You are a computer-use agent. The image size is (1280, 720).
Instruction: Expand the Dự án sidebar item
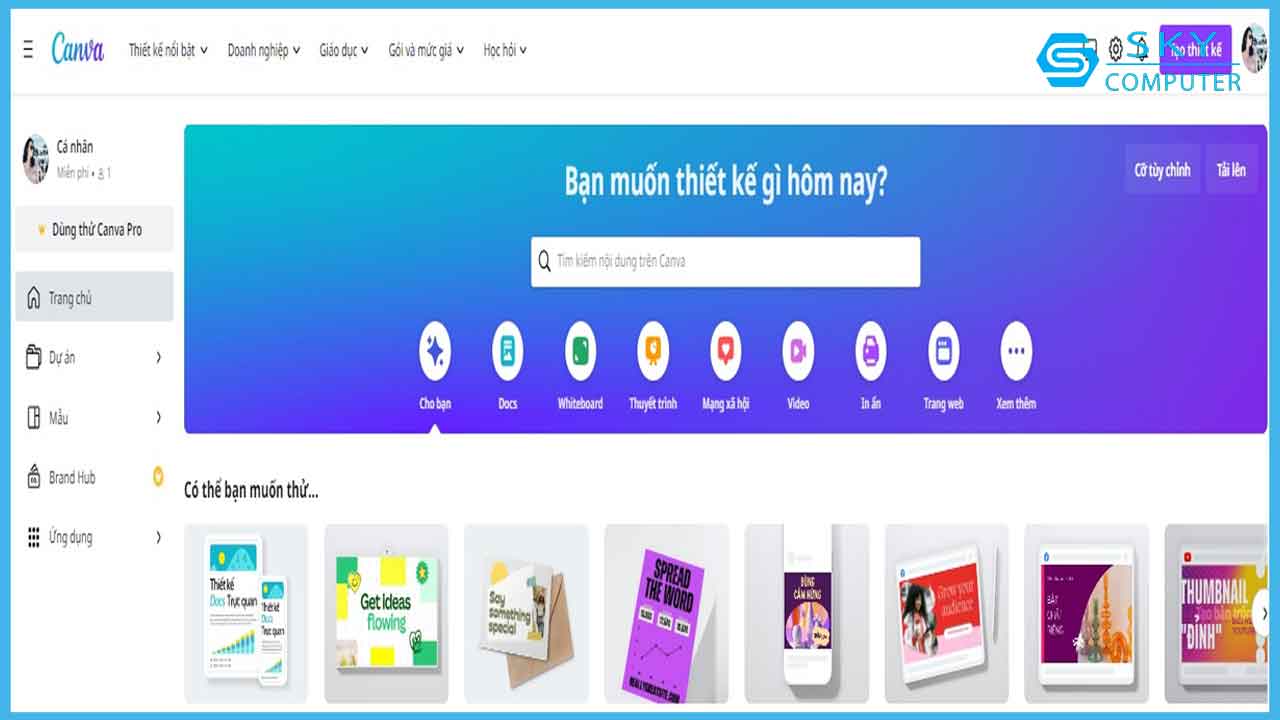(x=94, y=357)
